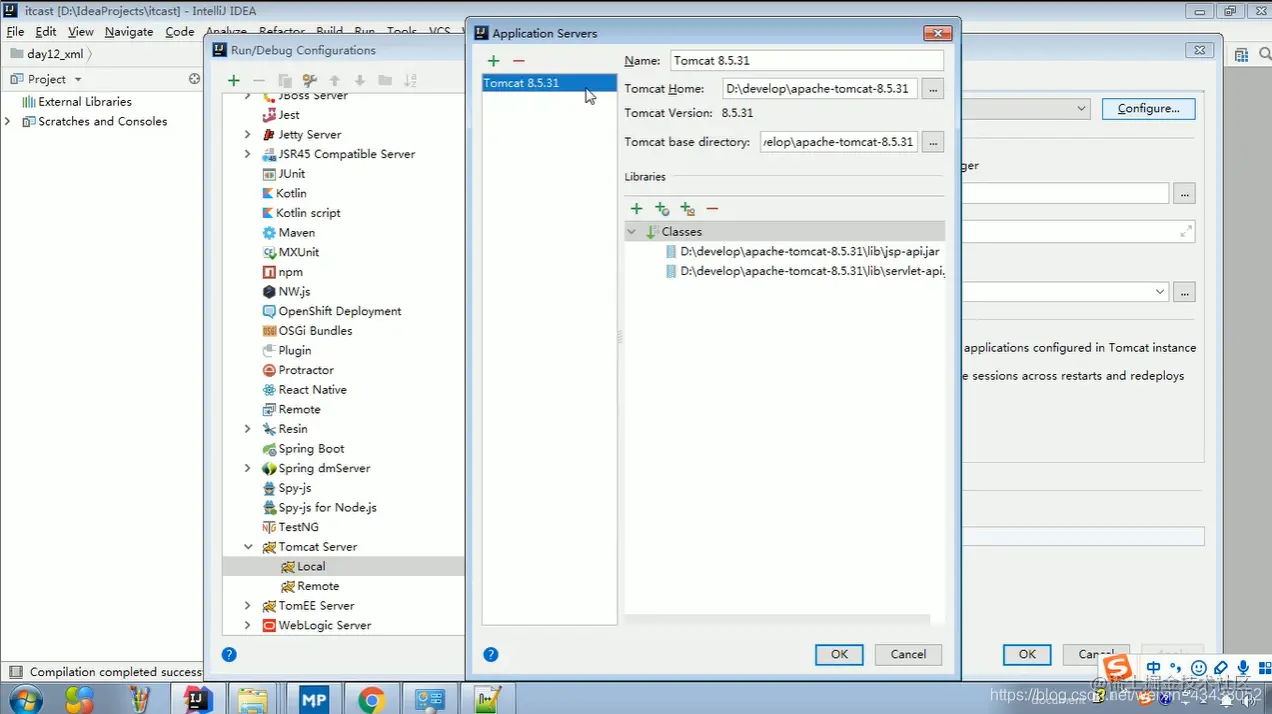Select servlet-api jar library entry

coord(805,271)
